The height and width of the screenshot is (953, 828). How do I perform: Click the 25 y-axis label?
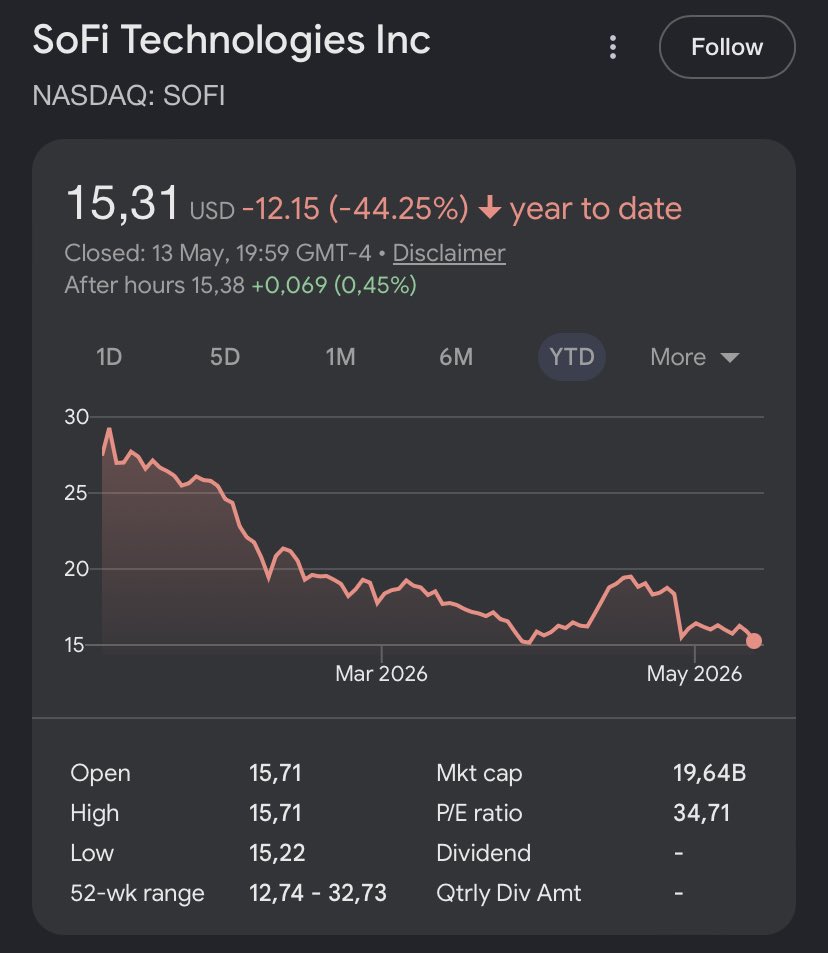[77, 493]
